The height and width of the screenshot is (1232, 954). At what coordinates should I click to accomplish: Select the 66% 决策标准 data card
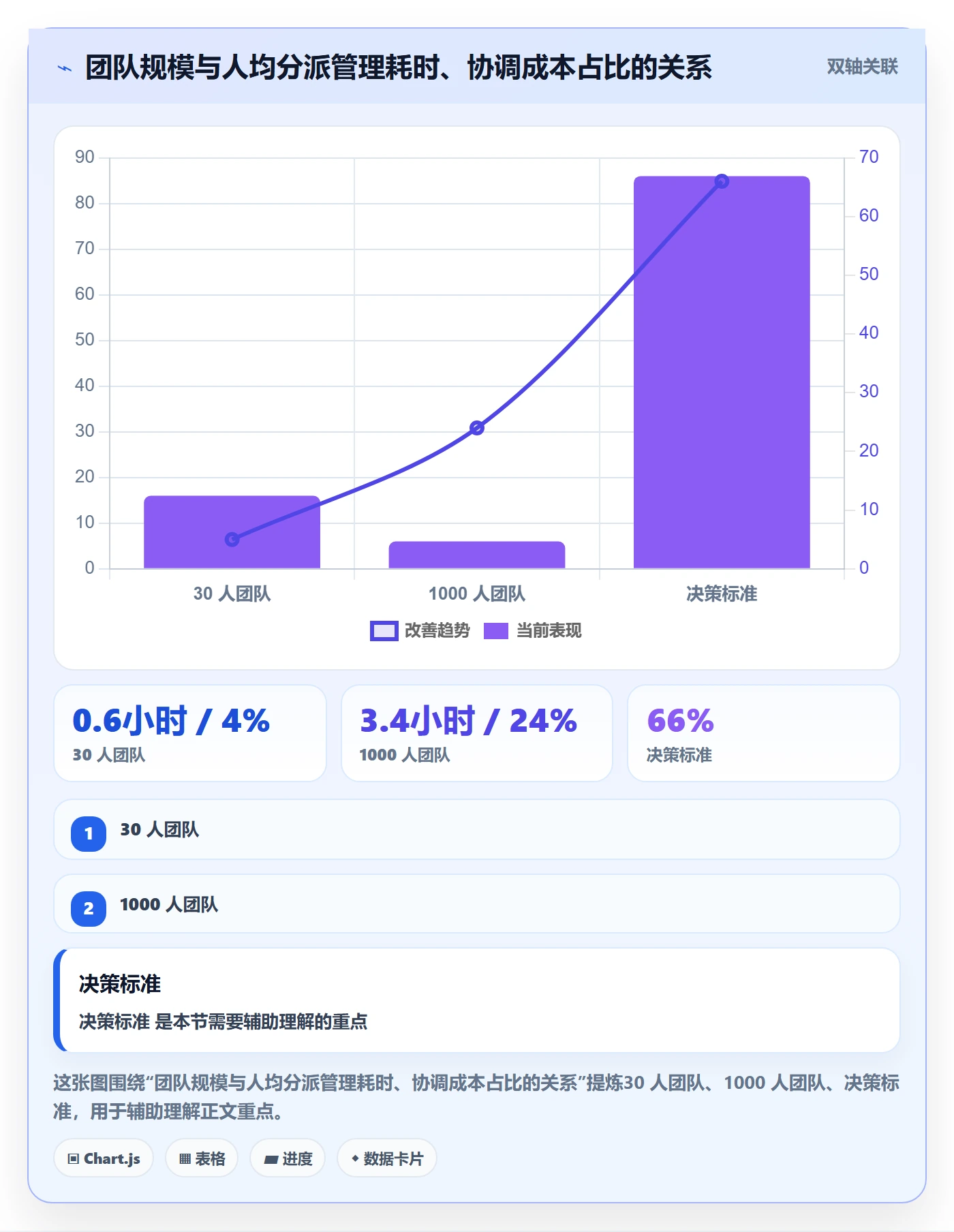click(x=764, y=733)
